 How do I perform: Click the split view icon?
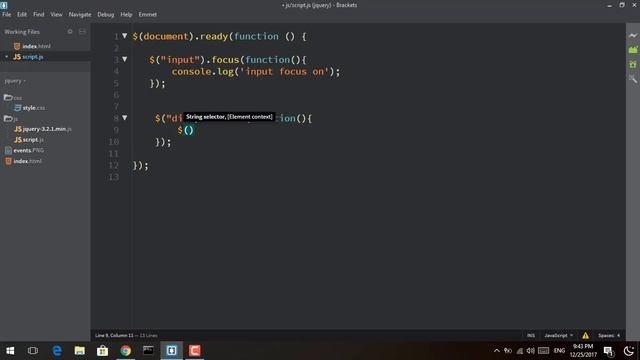point(82,31)
